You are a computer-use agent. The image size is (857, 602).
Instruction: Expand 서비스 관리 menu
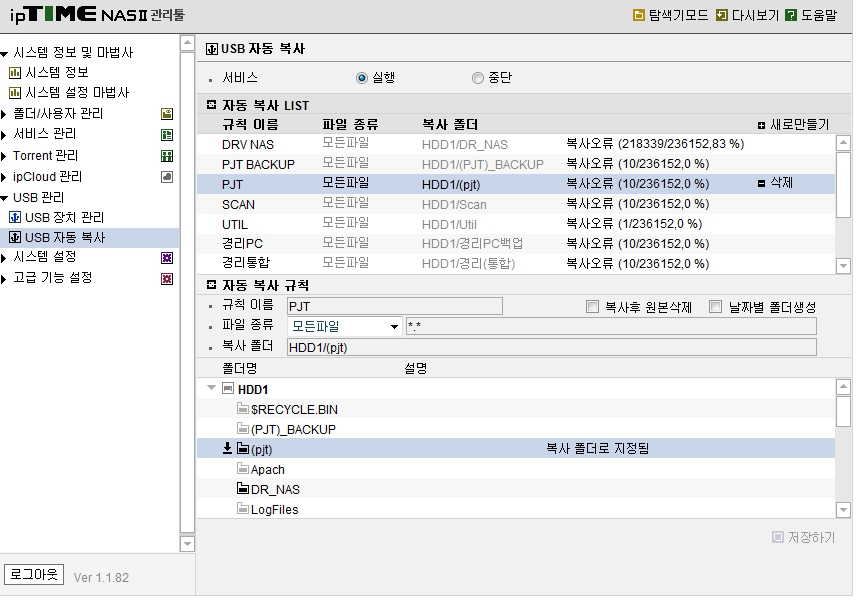point(4,135)
